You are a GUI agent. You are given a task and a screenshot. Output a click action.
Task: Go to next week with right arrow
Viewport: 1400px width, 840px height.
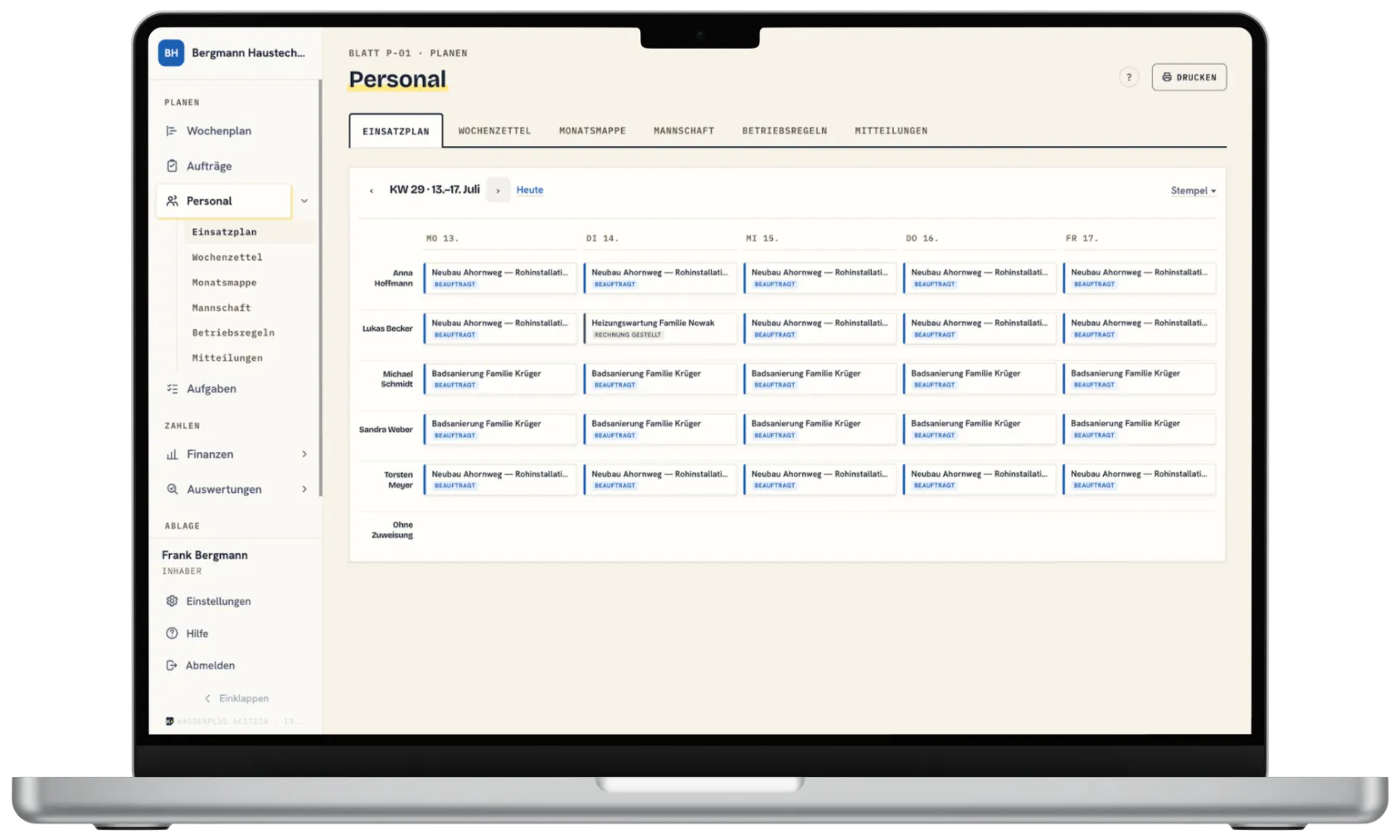point(498,191)
